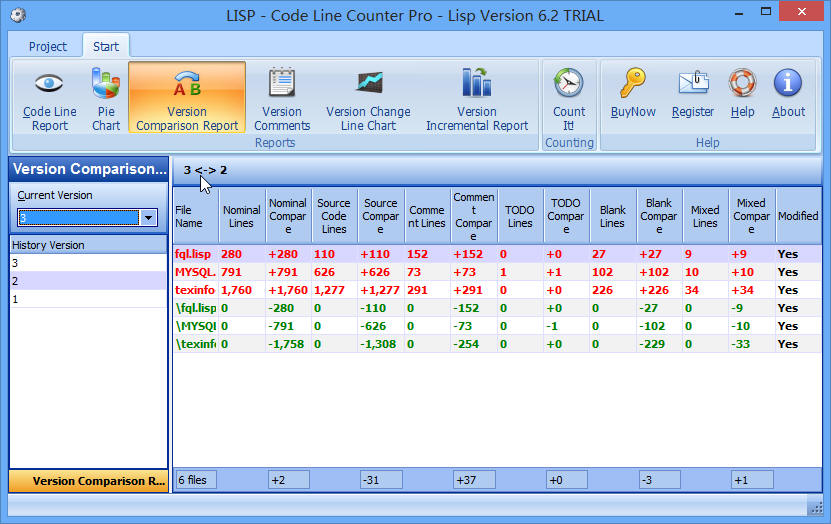Minimize the Code Line Counter window
The image size is (831, 524).
739,12
